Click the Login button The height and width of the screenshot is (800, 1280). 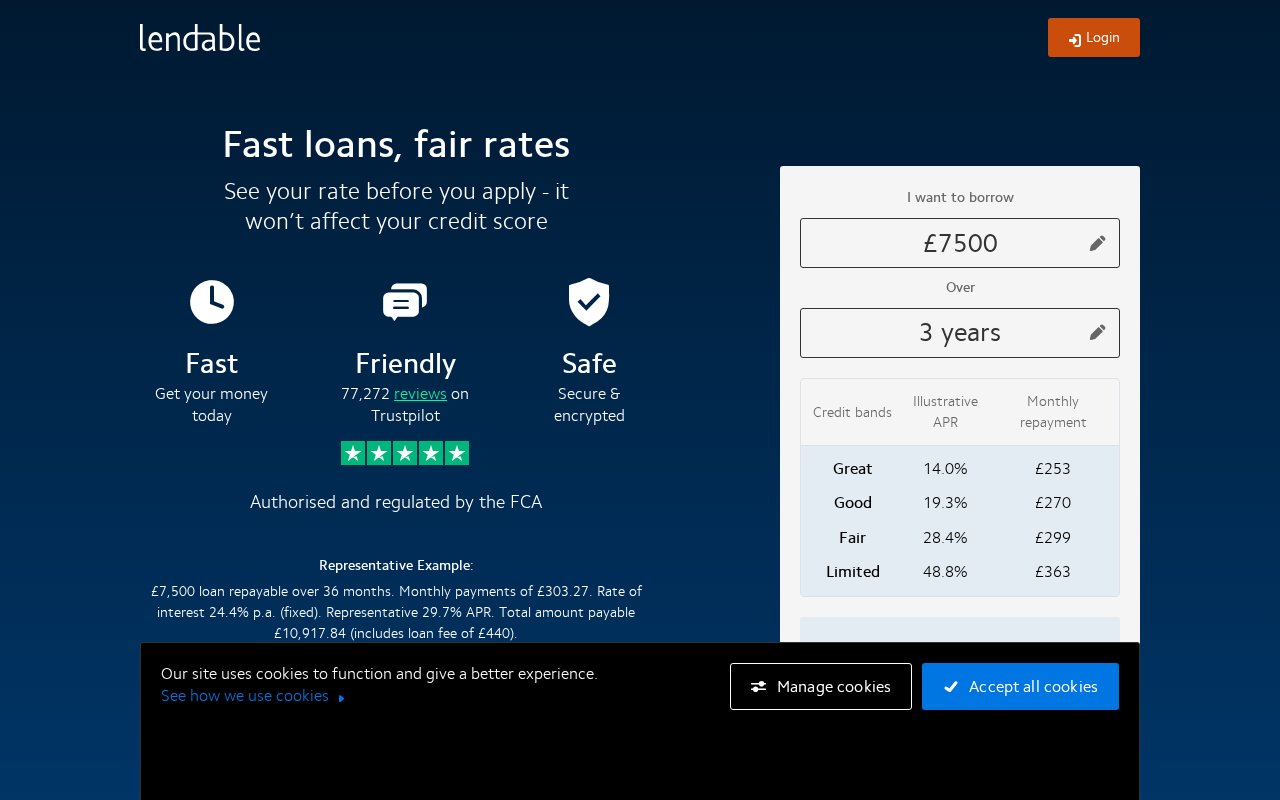(1093, 38)
